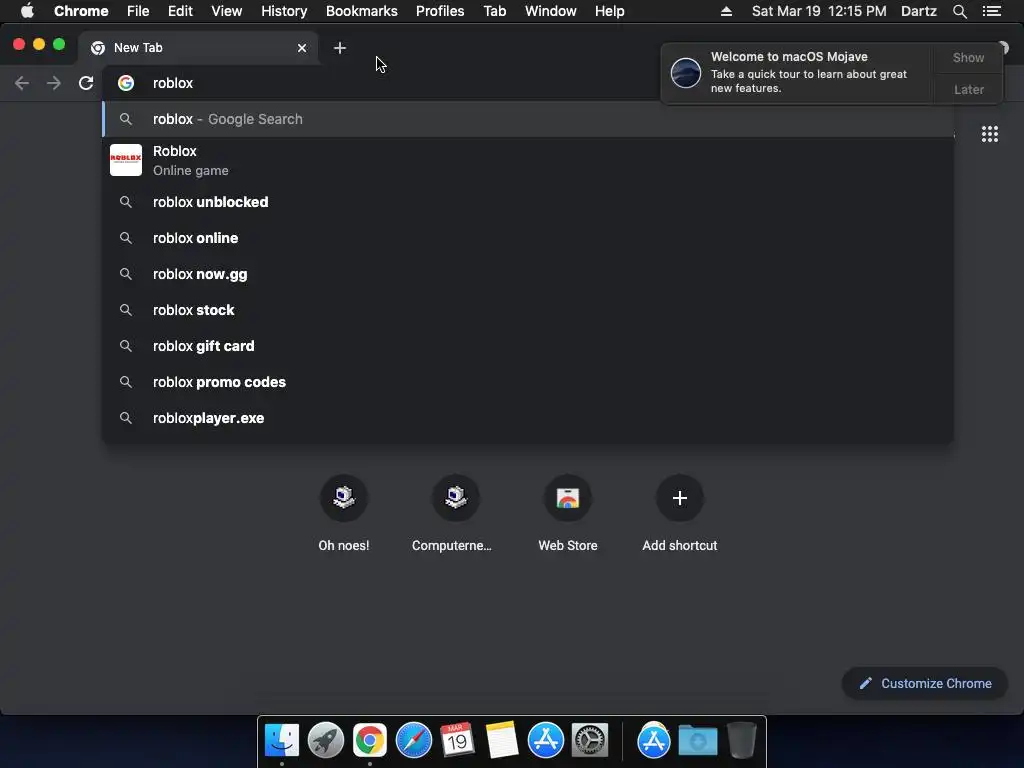Open System Preferences from the dock
Screen dimensions: 1024x768
click(x=590, y=740)
